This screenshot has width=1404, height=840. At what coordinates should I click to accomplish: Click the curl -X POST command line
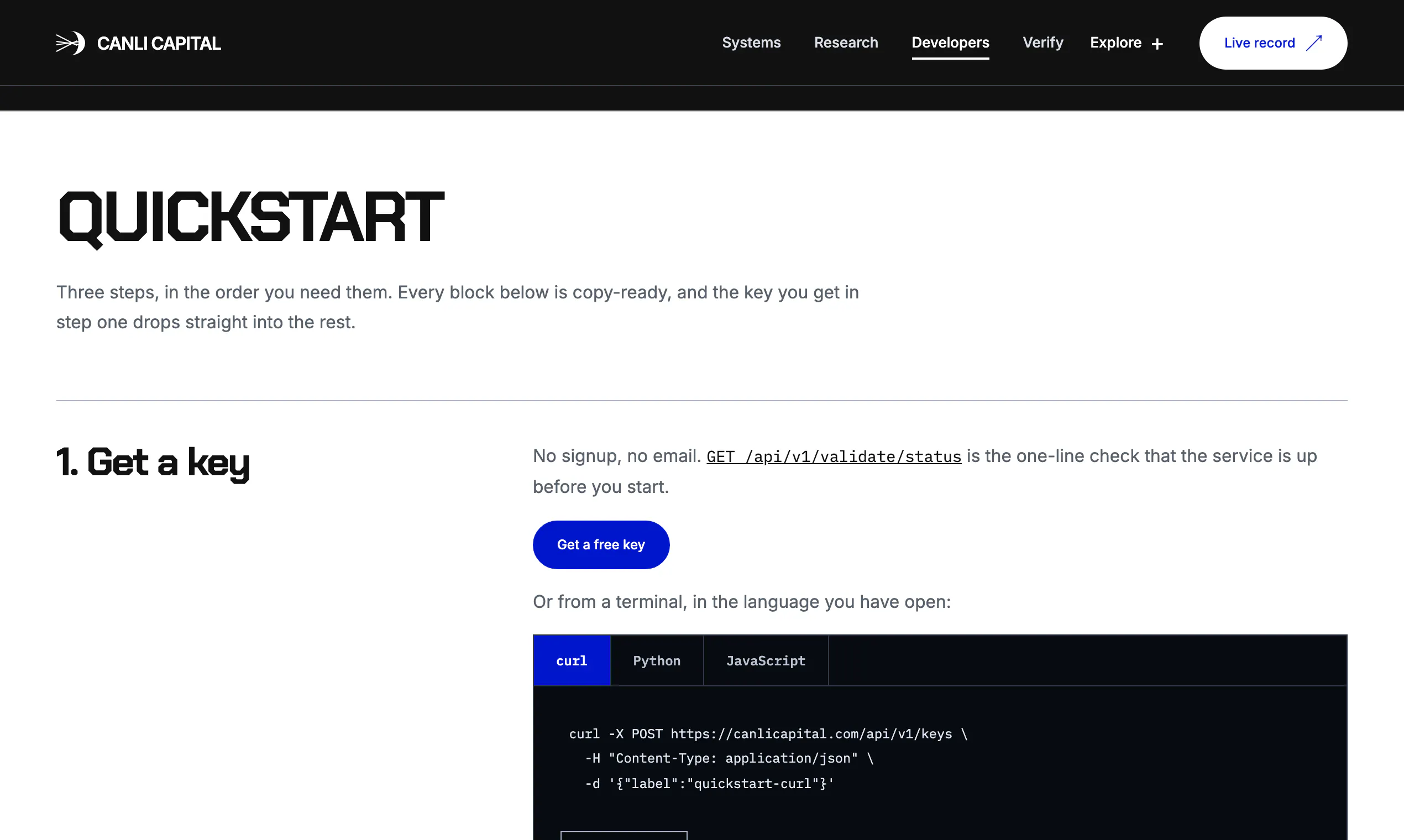coord(768,734)
